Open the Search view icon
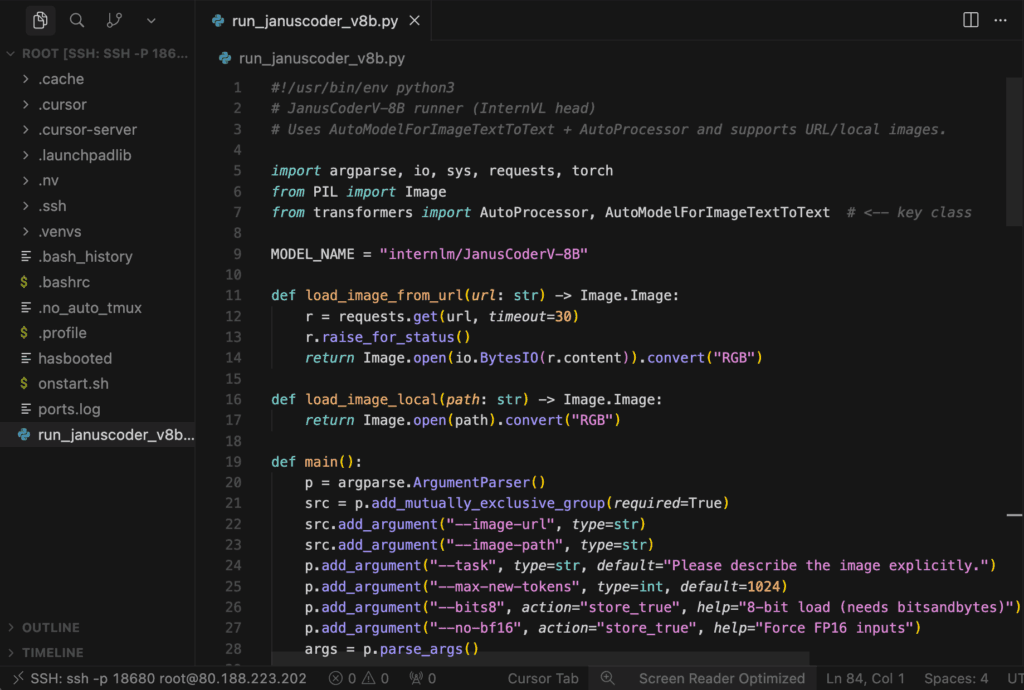The image size is (1024, 690). (x=77, y=20)
